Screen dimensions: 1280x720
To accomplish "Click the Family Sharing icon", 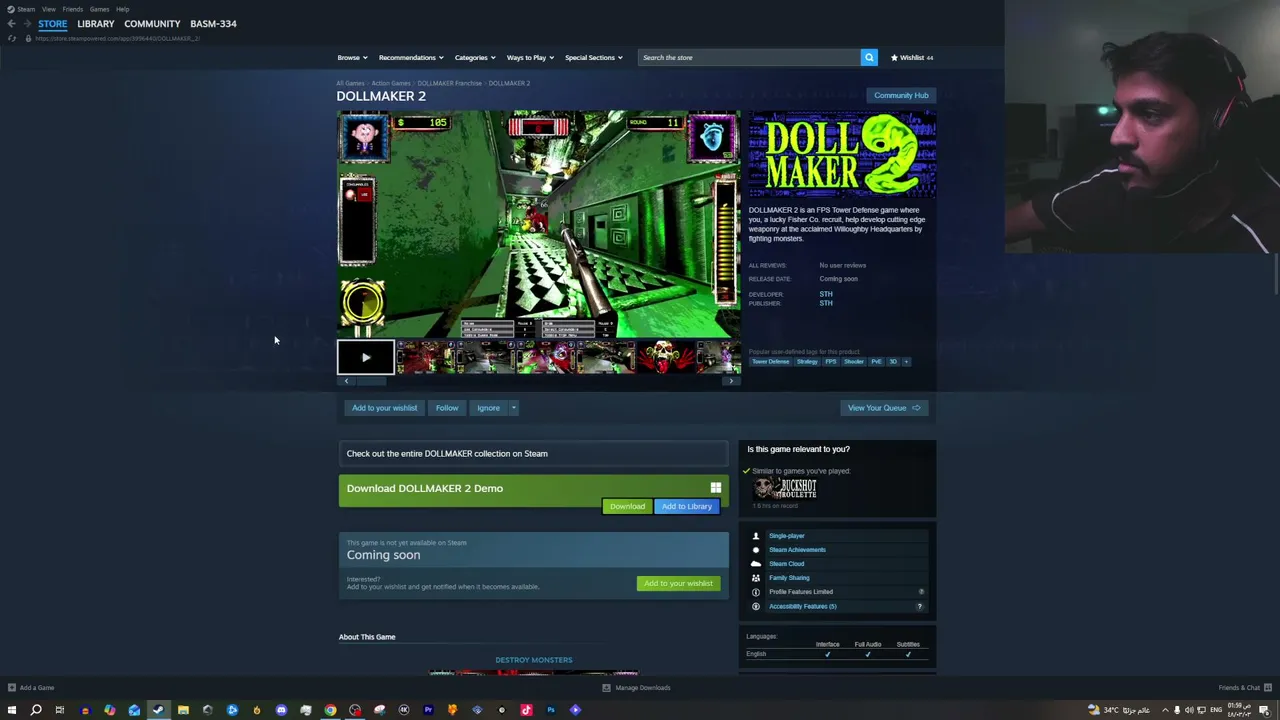I will tap(756, 578).
